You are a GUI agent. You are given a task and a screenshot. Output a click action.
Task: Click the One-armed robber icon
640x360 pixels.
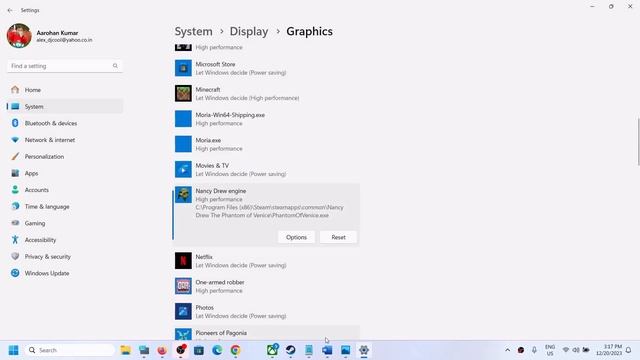click(183, 286)
